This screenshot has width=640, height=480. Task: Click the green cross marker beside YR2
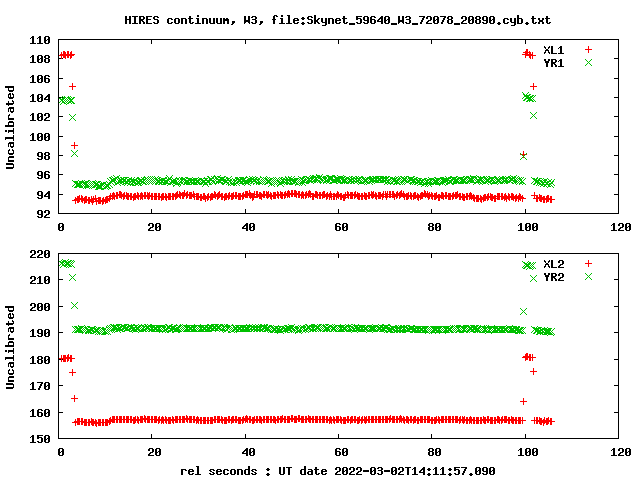click(588, 277)
